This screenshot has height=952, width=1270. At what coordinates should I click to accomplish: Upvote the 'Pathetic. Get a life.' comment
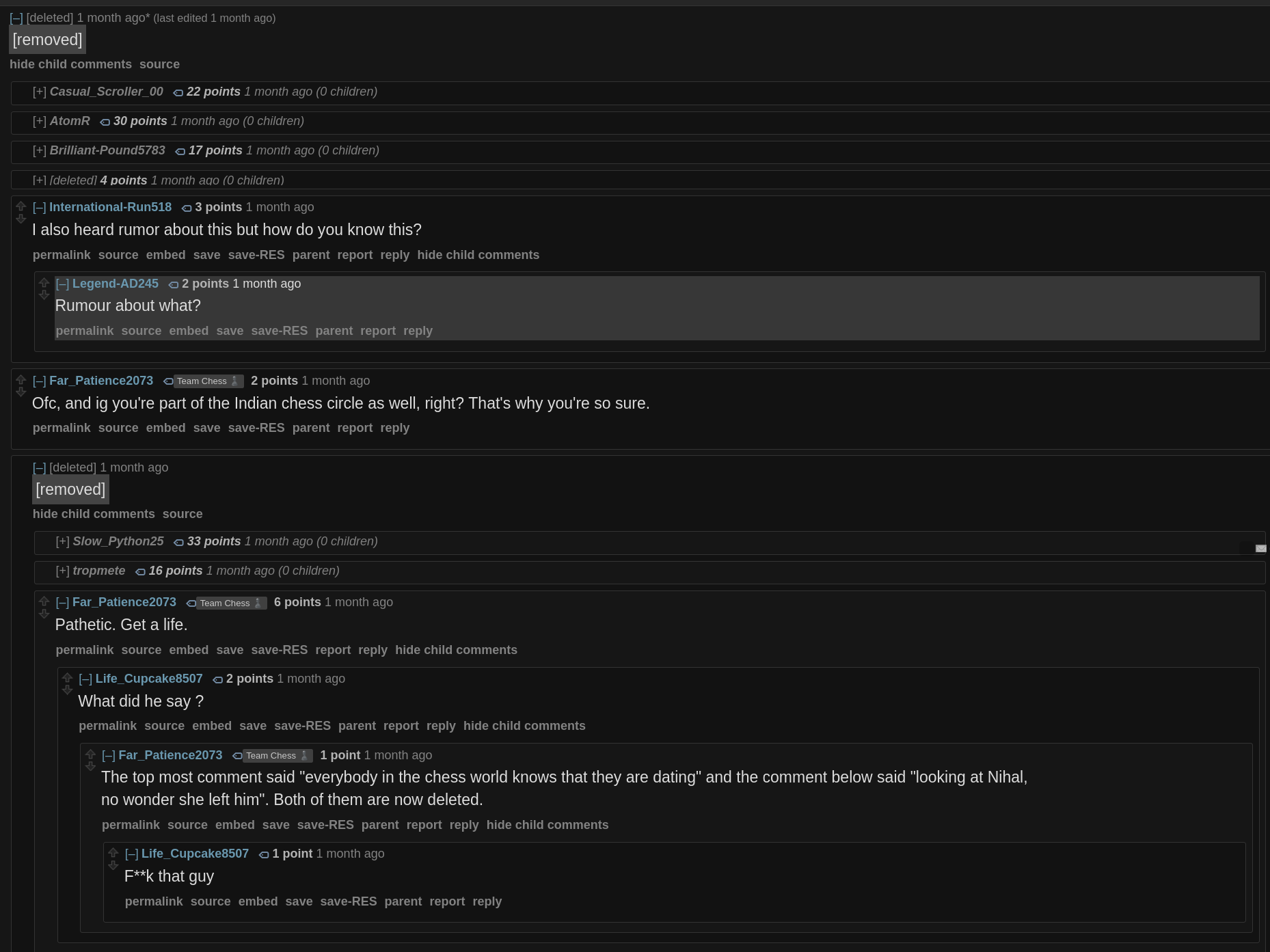tap(44, 601)
